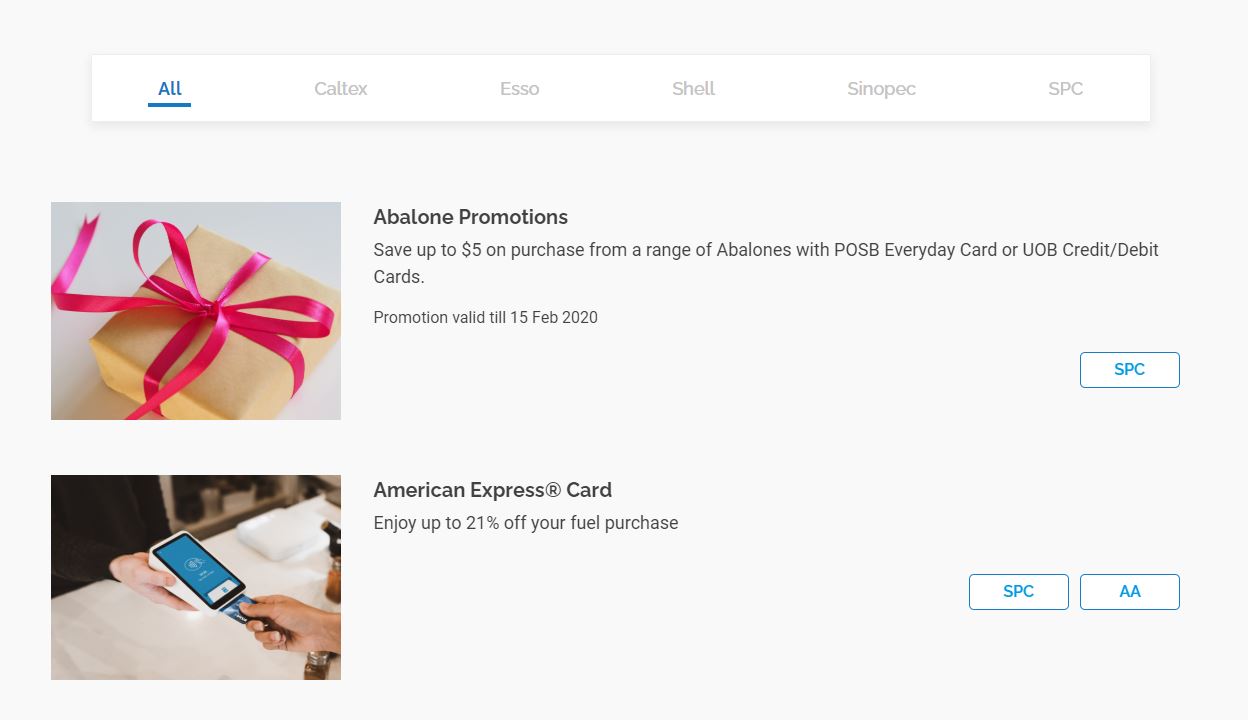
Task: Switch to the SPC tab
Action: [1065, 88]
